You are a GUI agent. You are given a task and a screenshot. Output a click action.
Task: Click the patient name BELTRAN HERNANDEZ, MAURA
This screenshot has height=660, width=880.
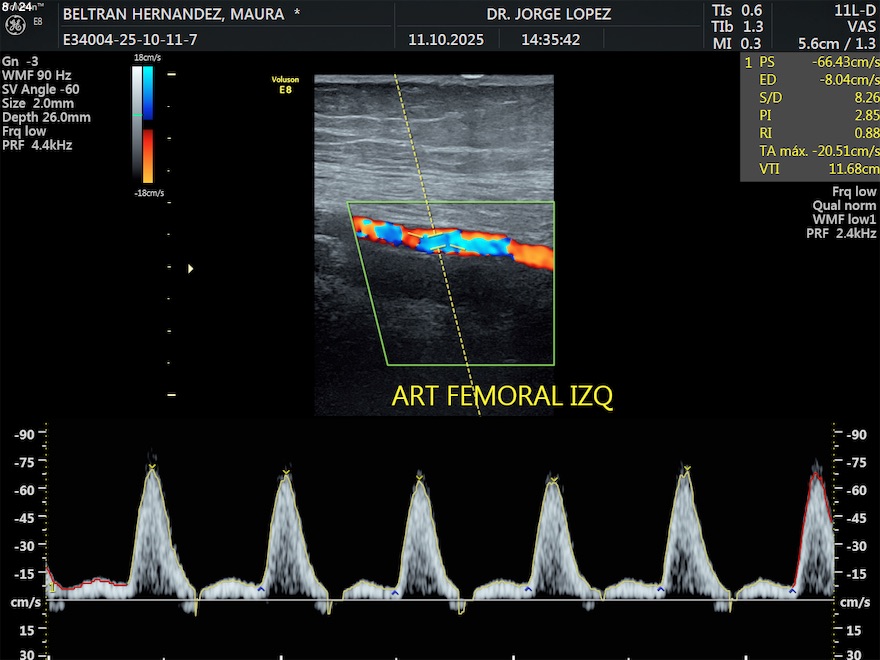(x=180, y=15)
